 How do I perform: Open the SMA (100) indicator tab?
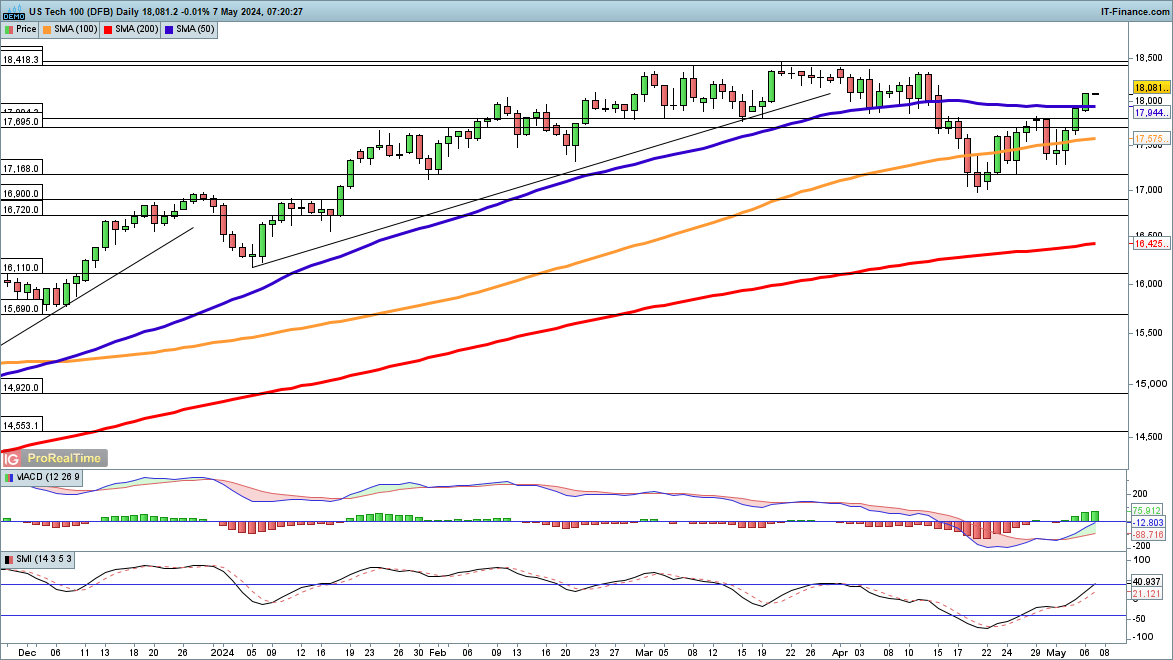pyautogui.click(x=70, y=29)
